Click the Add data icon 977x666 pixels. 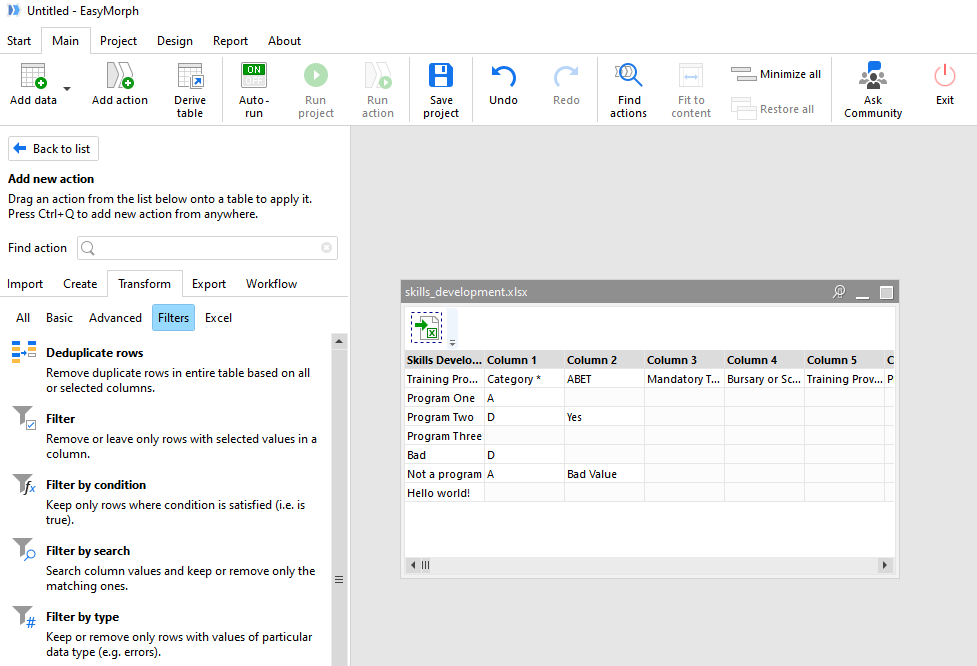click(34, 76)
